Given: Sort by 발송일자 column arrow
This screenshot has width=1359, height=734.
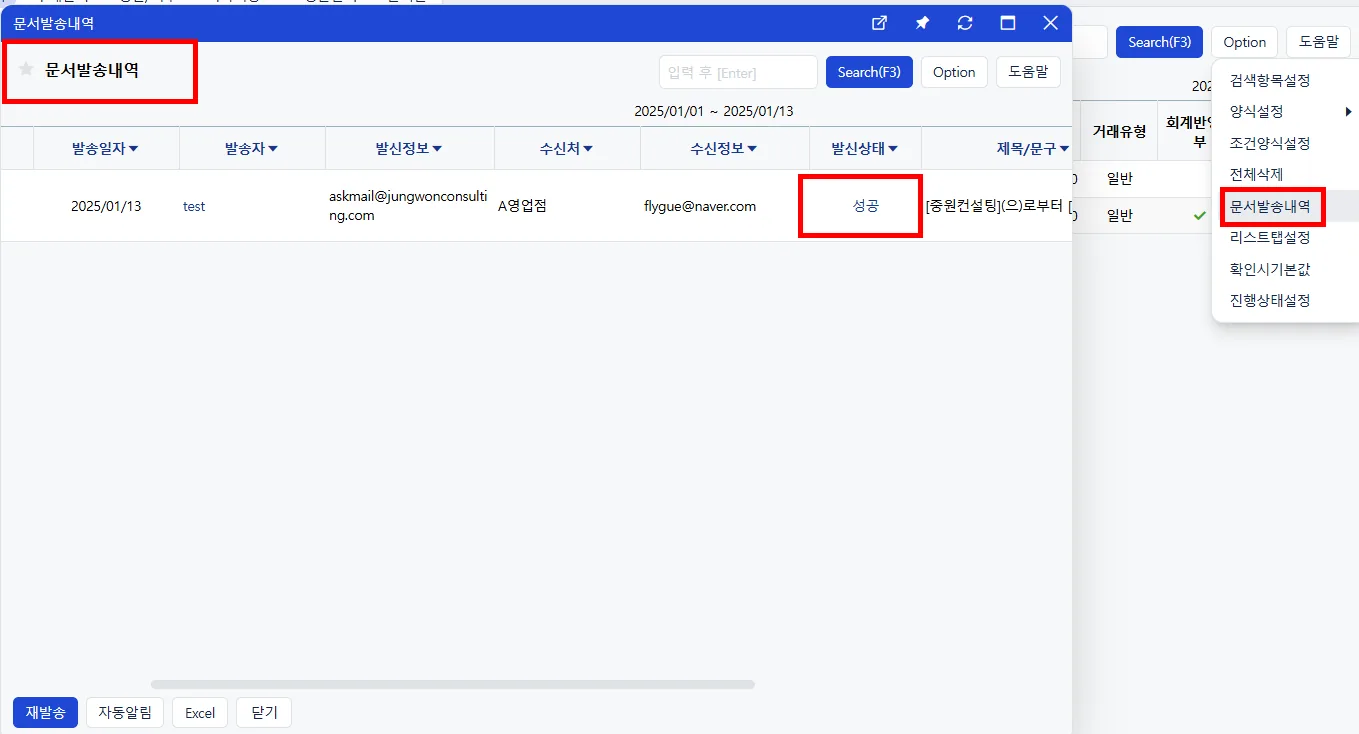Looking at the screenshot, I should (134, 149).
